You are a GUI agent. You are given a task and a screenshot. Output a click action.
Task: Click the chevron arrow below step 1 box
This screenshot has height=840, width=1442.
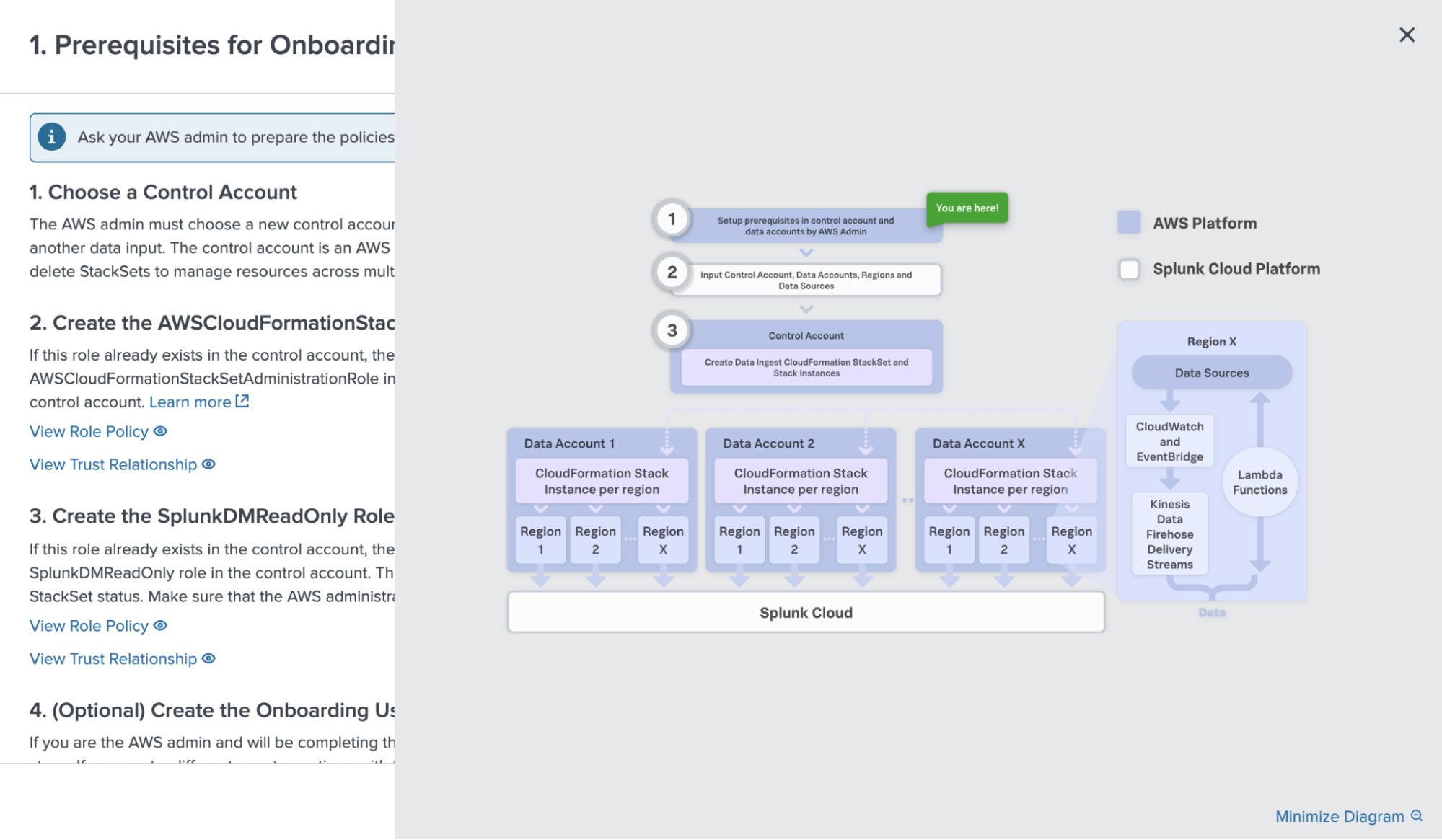[x=806, y=253]
